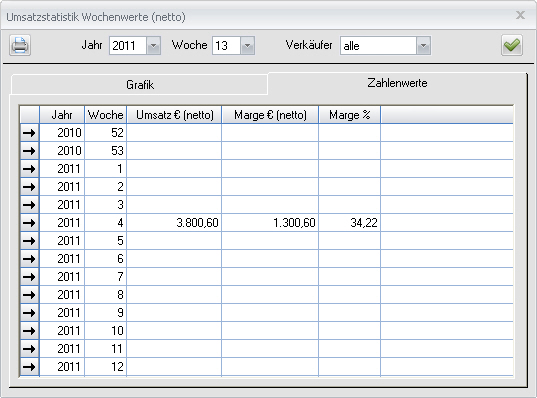The height and width of the screenshot is (398, 537).
Task: Select row arrow for 2011 week 5
Action: pos(29,241)
